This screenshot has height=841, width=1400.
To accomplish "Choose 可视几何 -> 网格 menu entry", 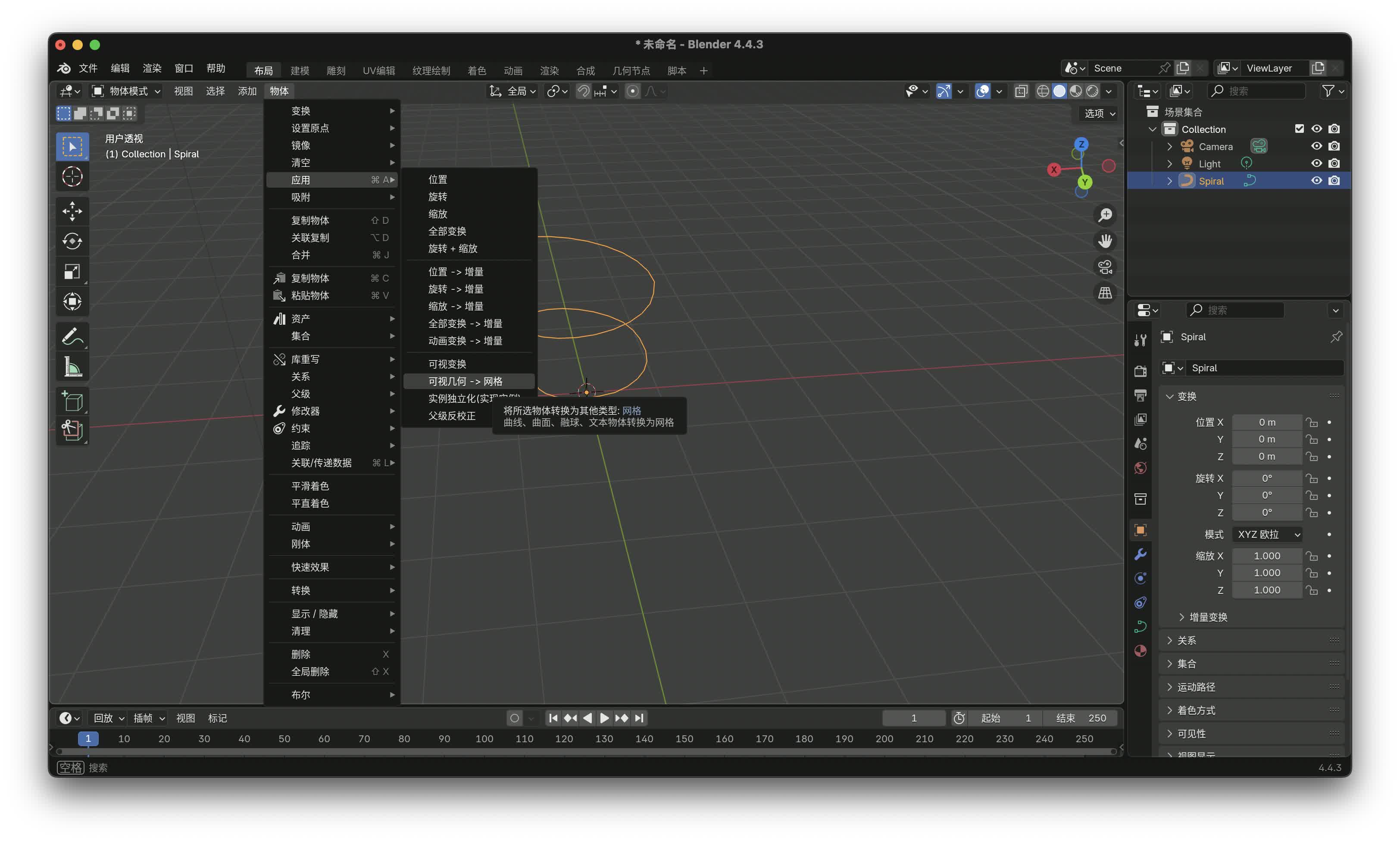I will [465, 381].
